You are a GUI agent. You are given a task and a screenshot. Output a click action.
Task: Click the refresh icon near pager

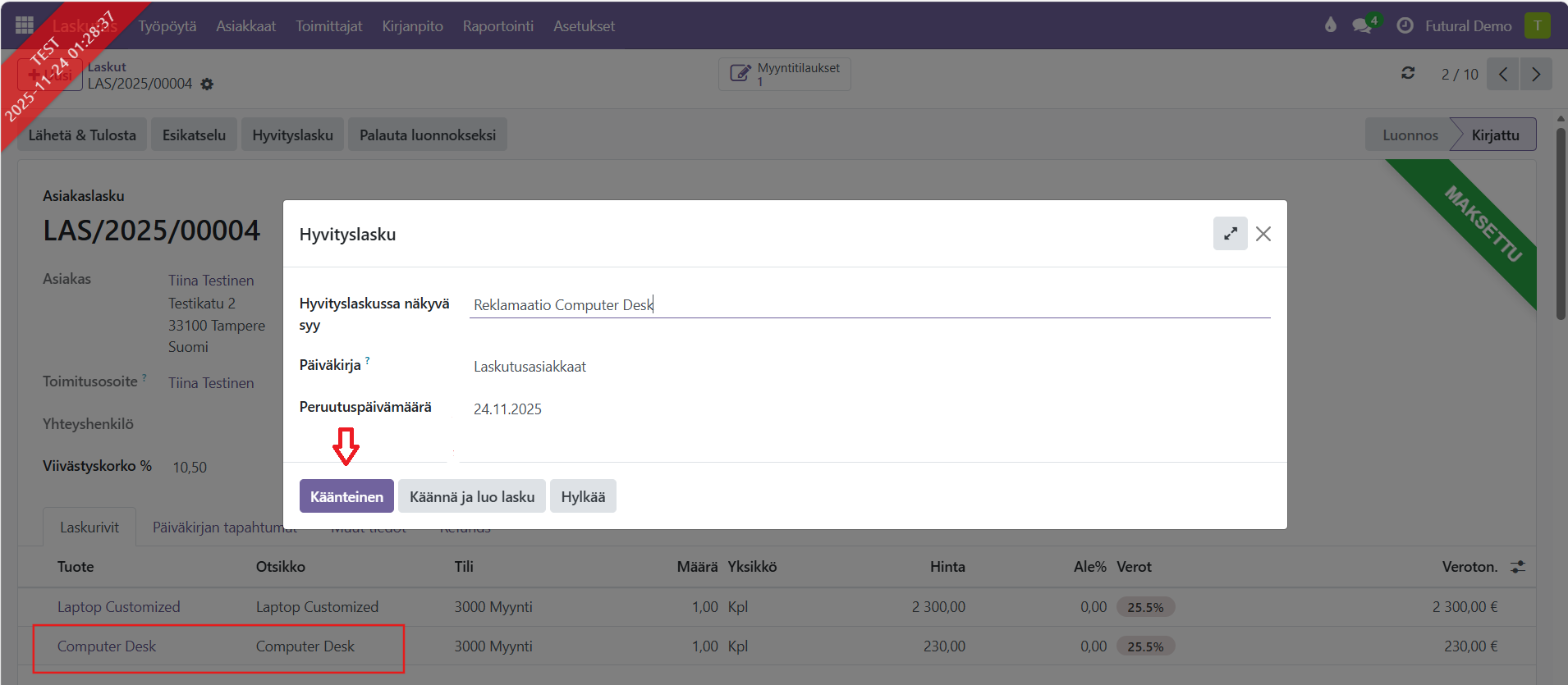(x=1408, y=74)
